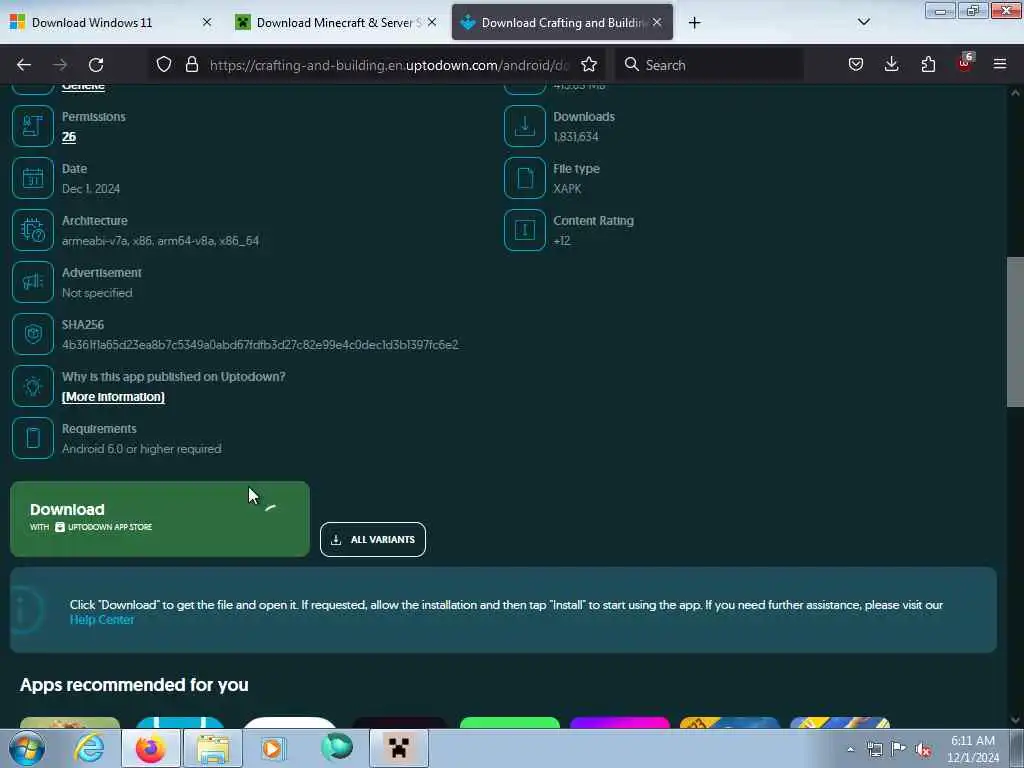This screenshot has width=1024, height=768.
Task: Click the XAPK file type value
Action: pos(567,189)
